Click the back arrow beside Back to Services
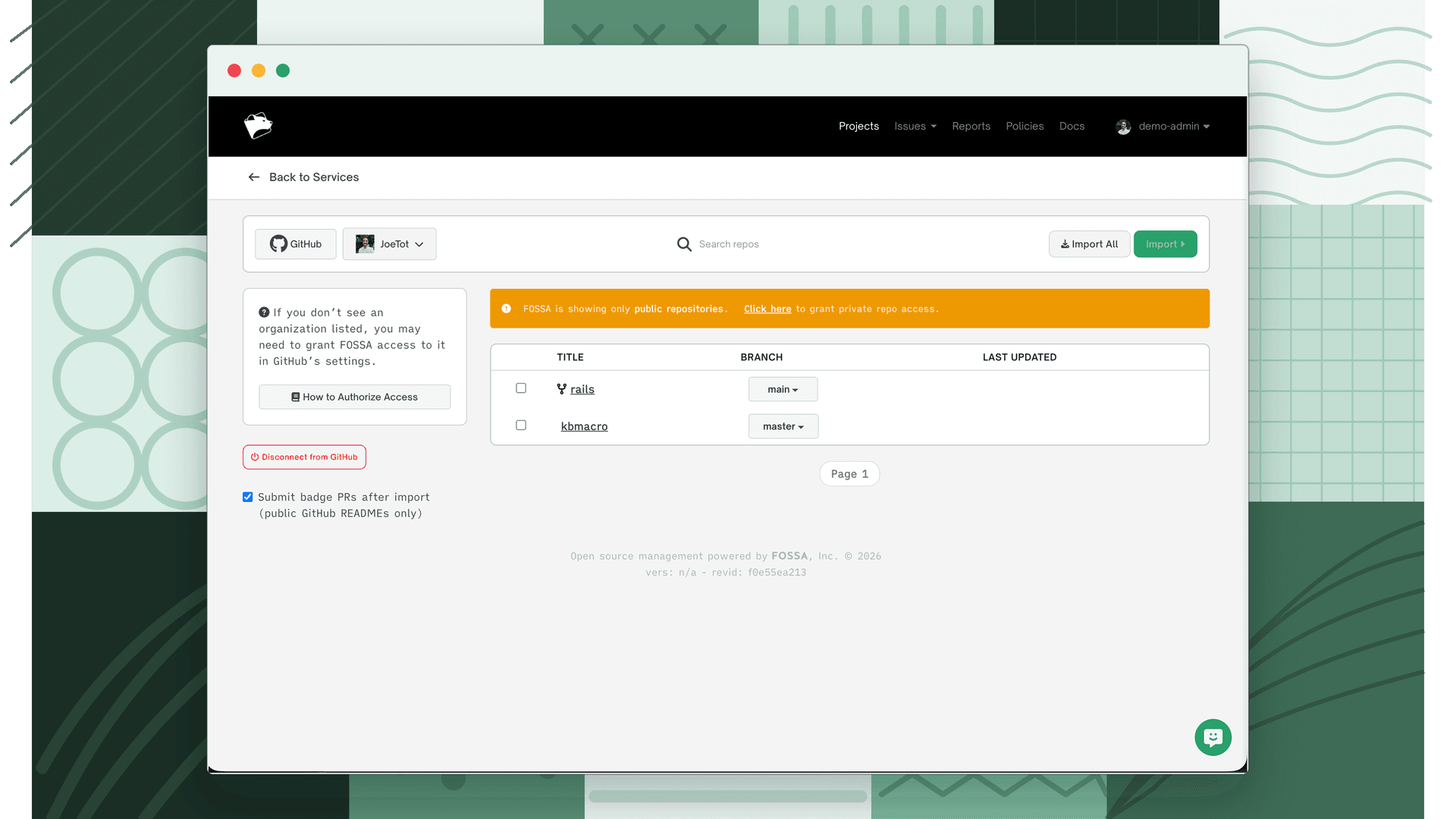This screenshot has width=1456, height=819. pos(254,177)
